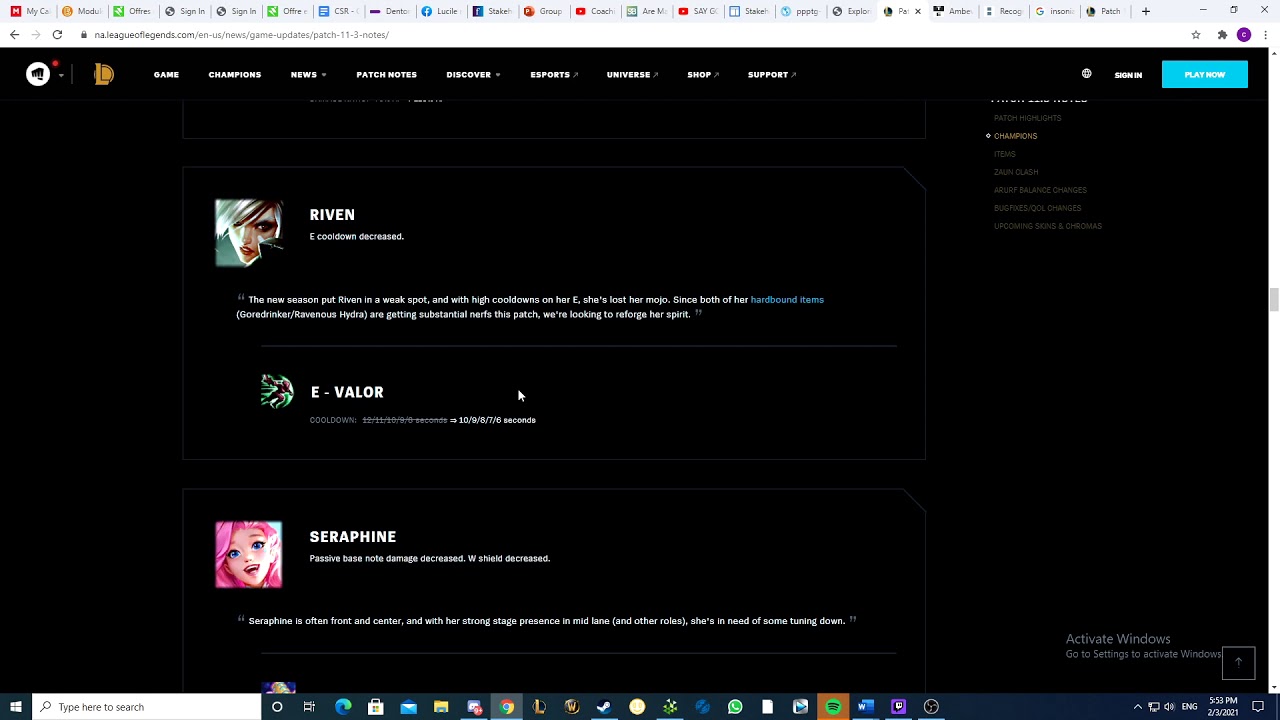Open the Support nav link
This screenshot has width=1280, height=720.
772,75
